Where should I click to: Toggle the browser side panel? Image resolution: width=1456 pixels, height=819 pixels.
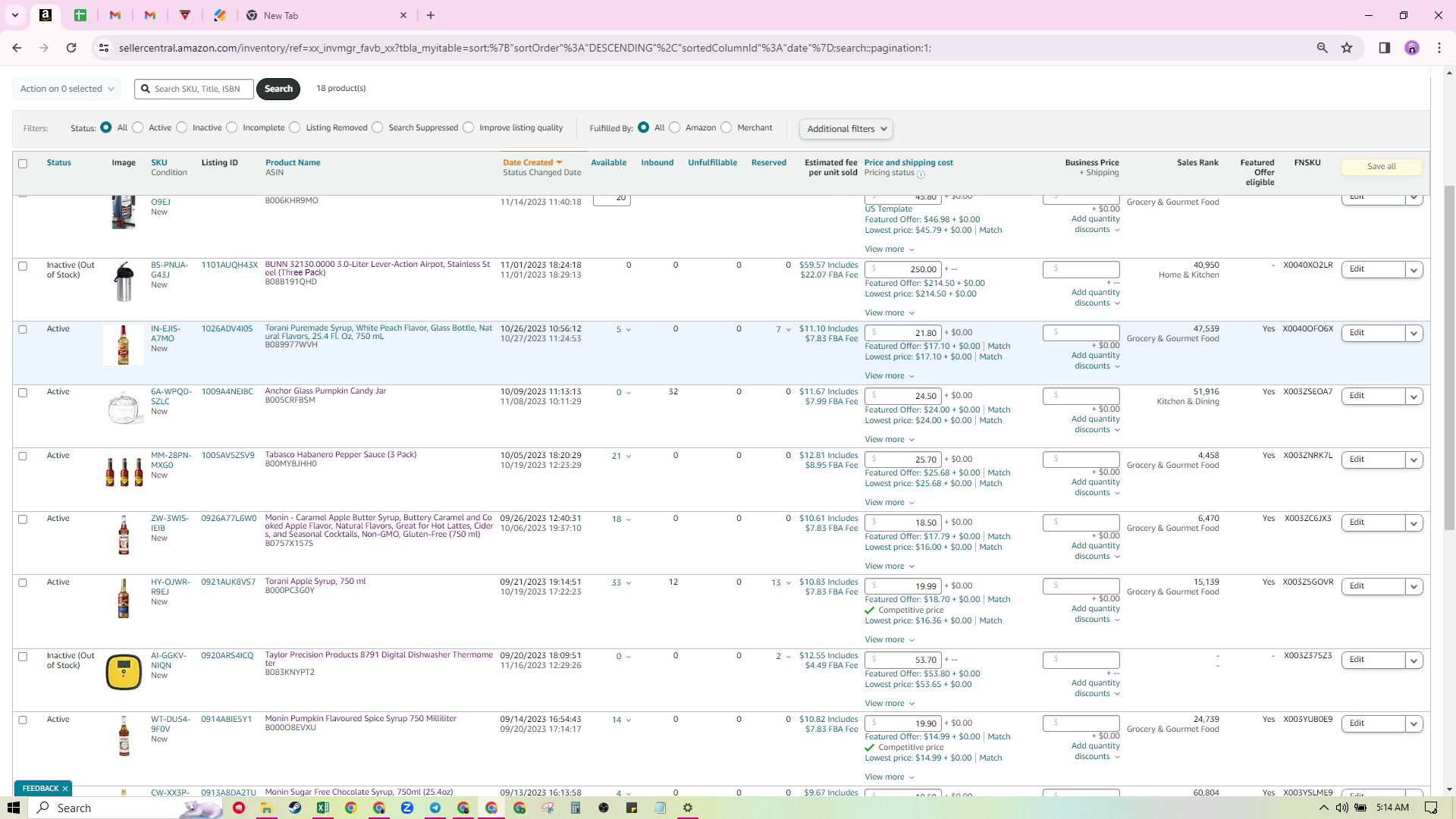tap(1385, 48)
